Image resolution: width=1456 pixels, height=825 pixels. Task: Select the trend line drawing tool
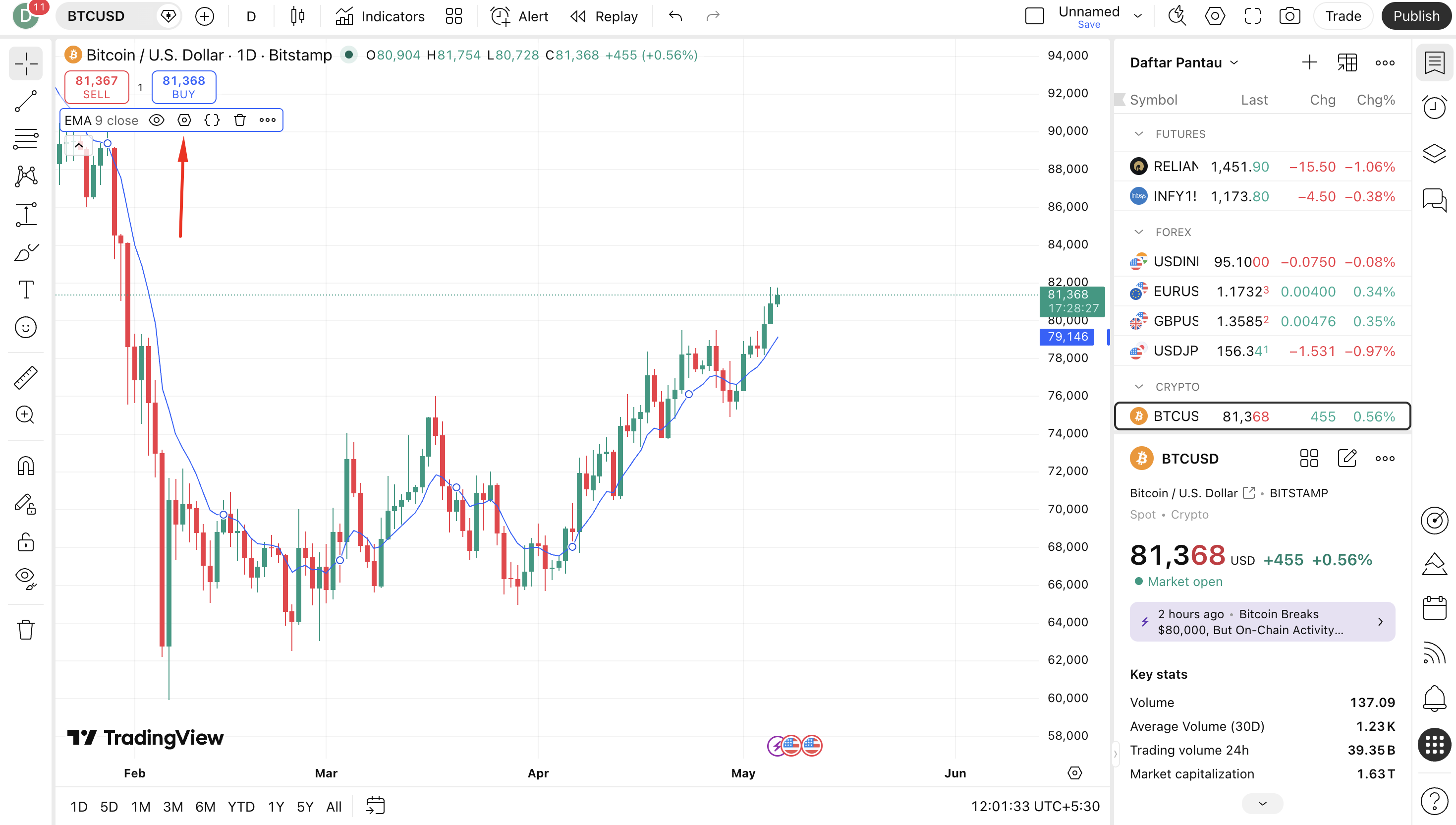point(25,102)
